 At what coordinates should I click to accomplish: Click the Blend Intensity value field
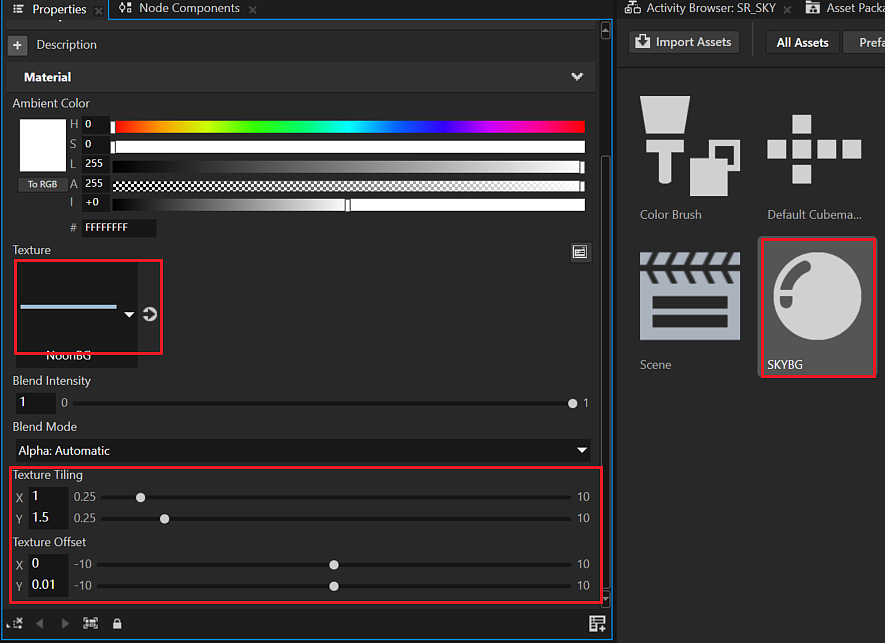click(x=36, y=403)
